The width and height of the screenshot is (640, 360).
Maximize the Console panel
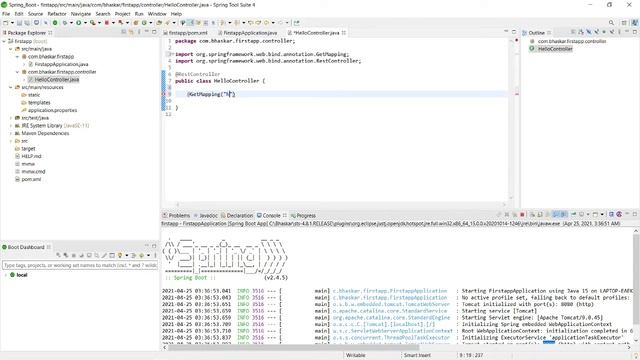click(x=635, y=214)
